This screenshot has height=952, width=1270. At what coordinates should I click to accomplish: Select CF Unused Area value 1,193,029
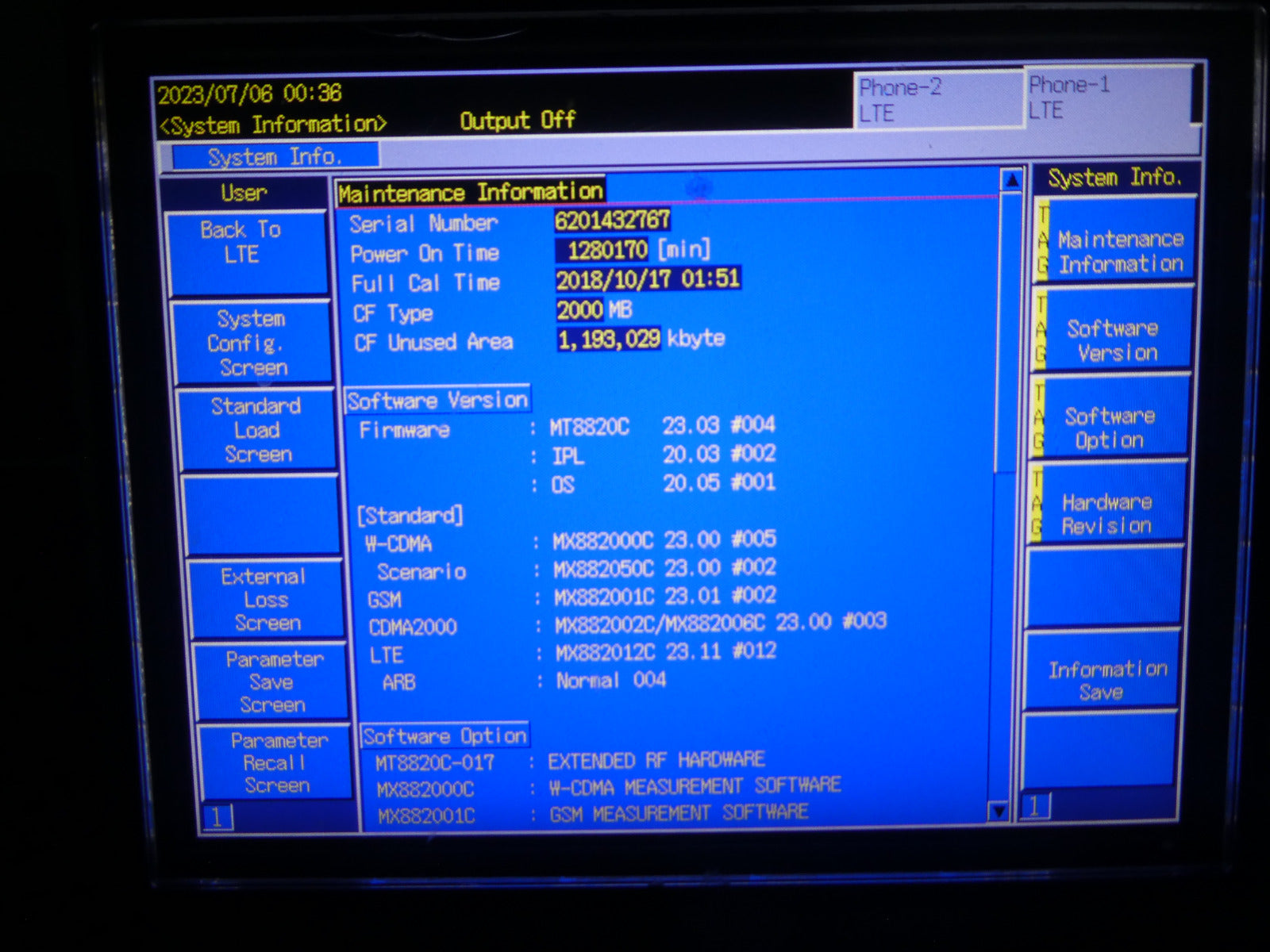[609, 340]
